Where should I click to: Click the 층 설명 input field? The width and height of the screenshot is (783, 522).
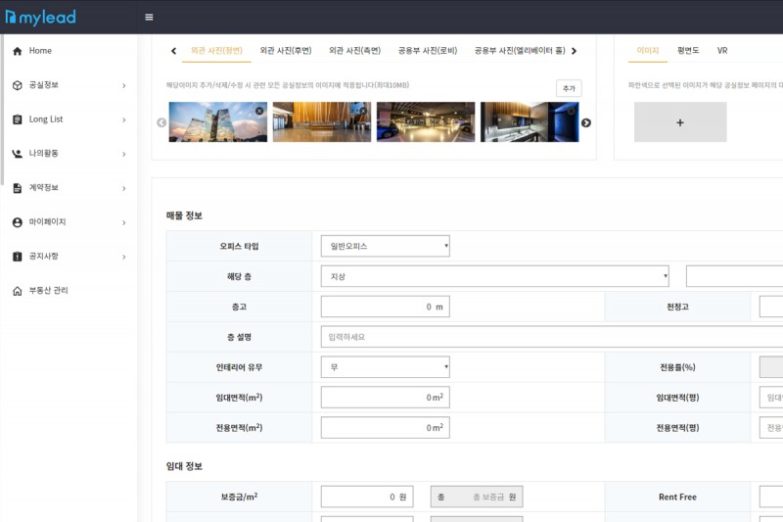coord(550,337)
